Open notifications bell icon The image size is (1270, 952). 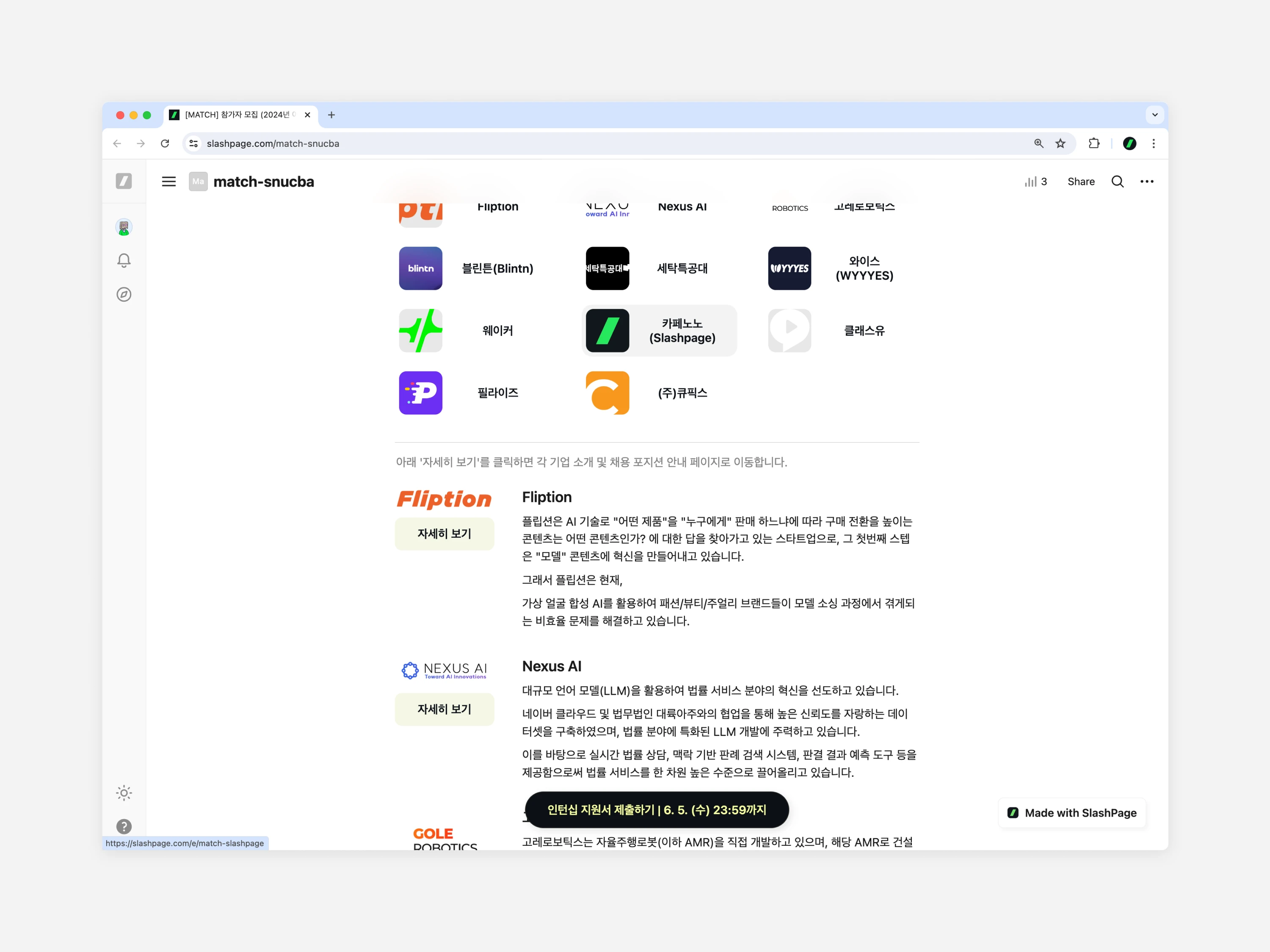pyautogui.click(x=124, y=261)
